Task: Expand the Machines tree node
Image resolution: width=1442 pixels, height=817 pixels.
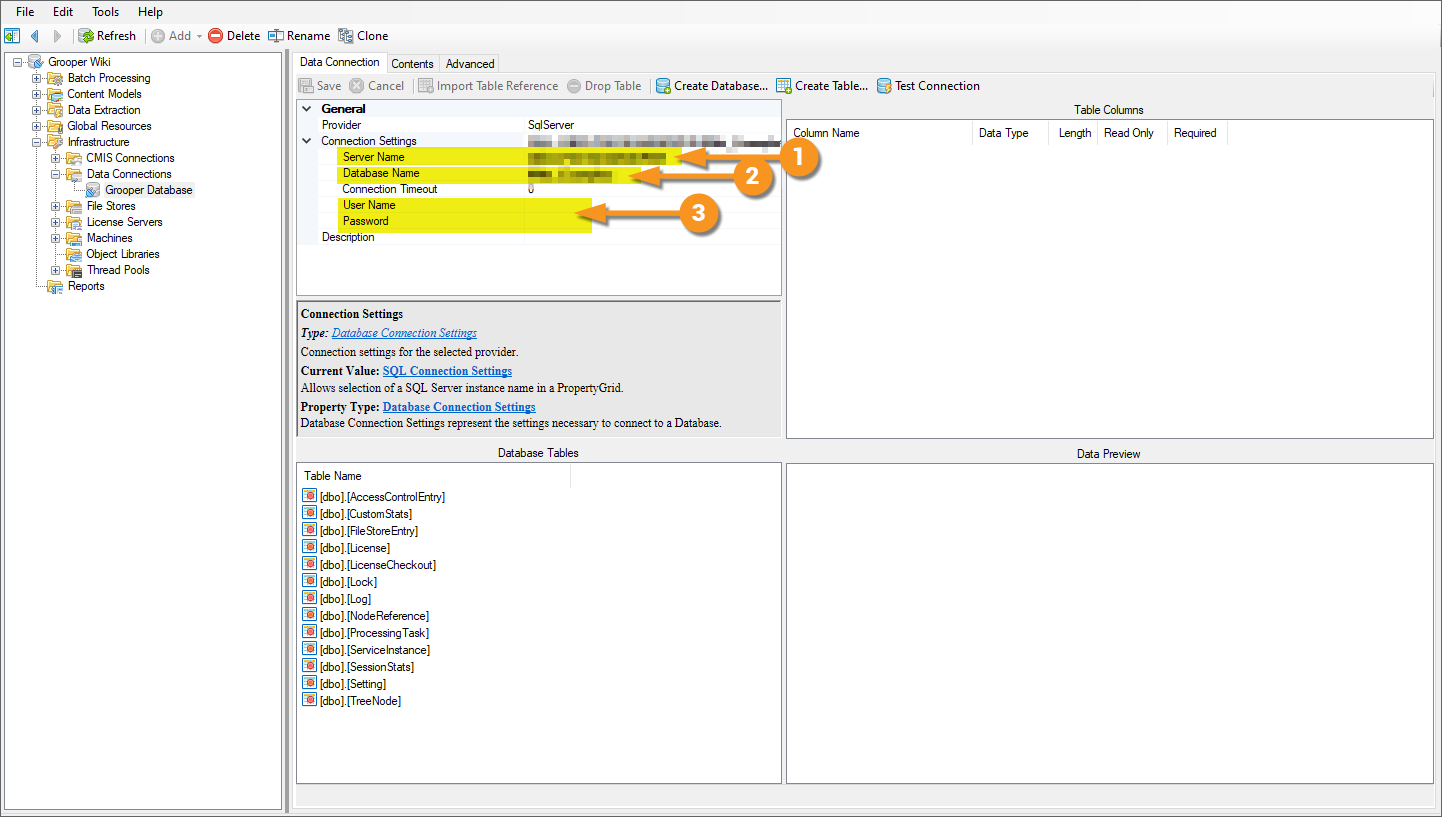Action: [56, 238]
